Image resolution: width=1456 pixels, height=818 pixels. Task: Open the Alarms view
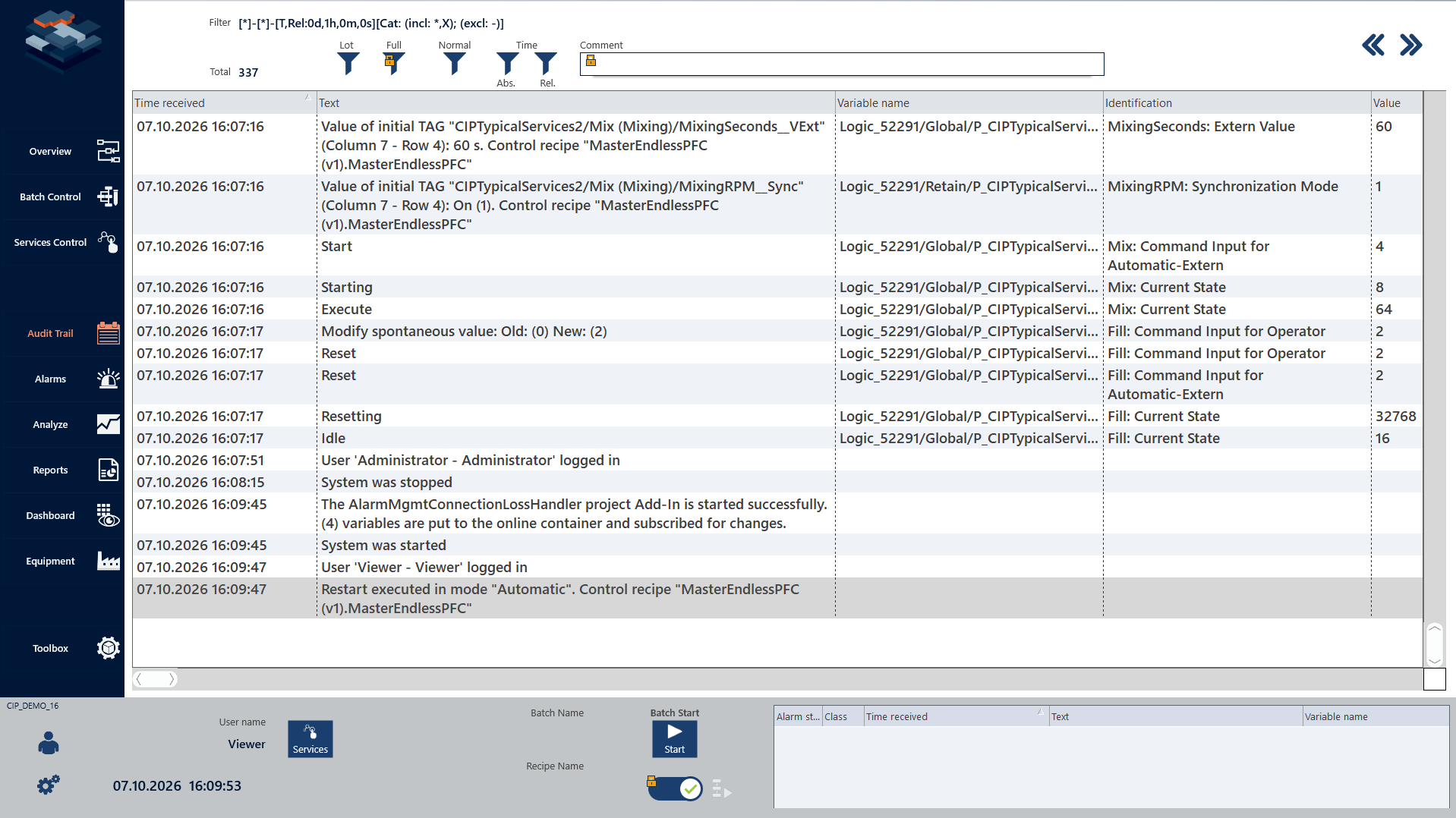[62, 379]
